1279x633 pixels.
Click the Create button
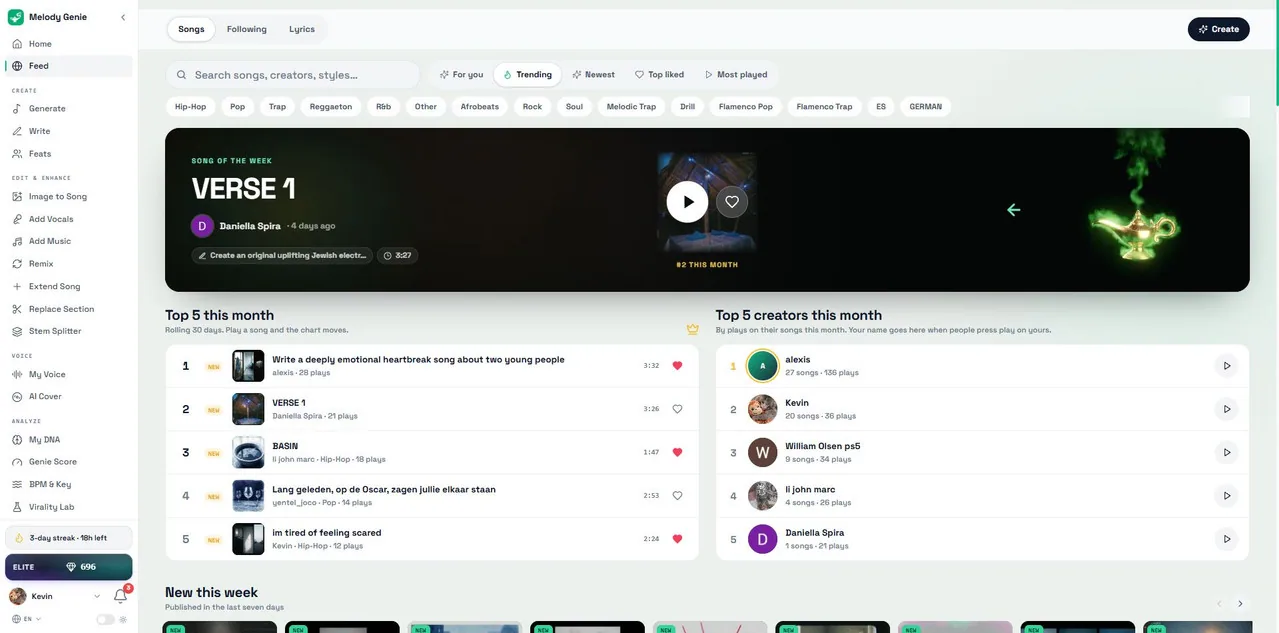coord(1218,29)
